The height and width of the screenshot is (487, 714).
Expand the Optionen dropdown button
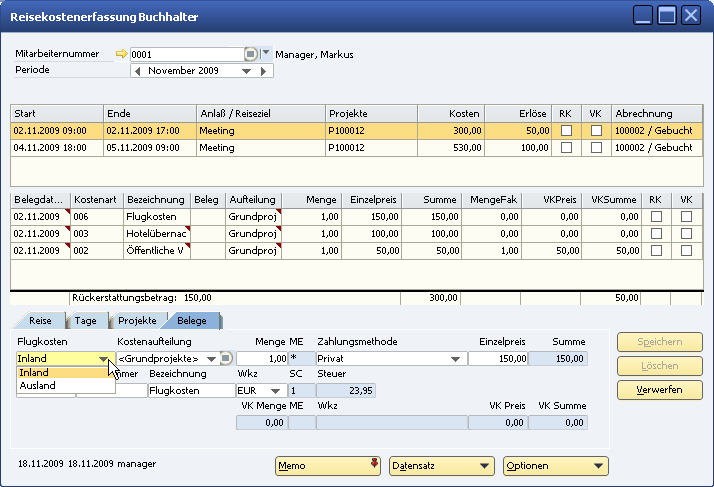tap(599, 465)
